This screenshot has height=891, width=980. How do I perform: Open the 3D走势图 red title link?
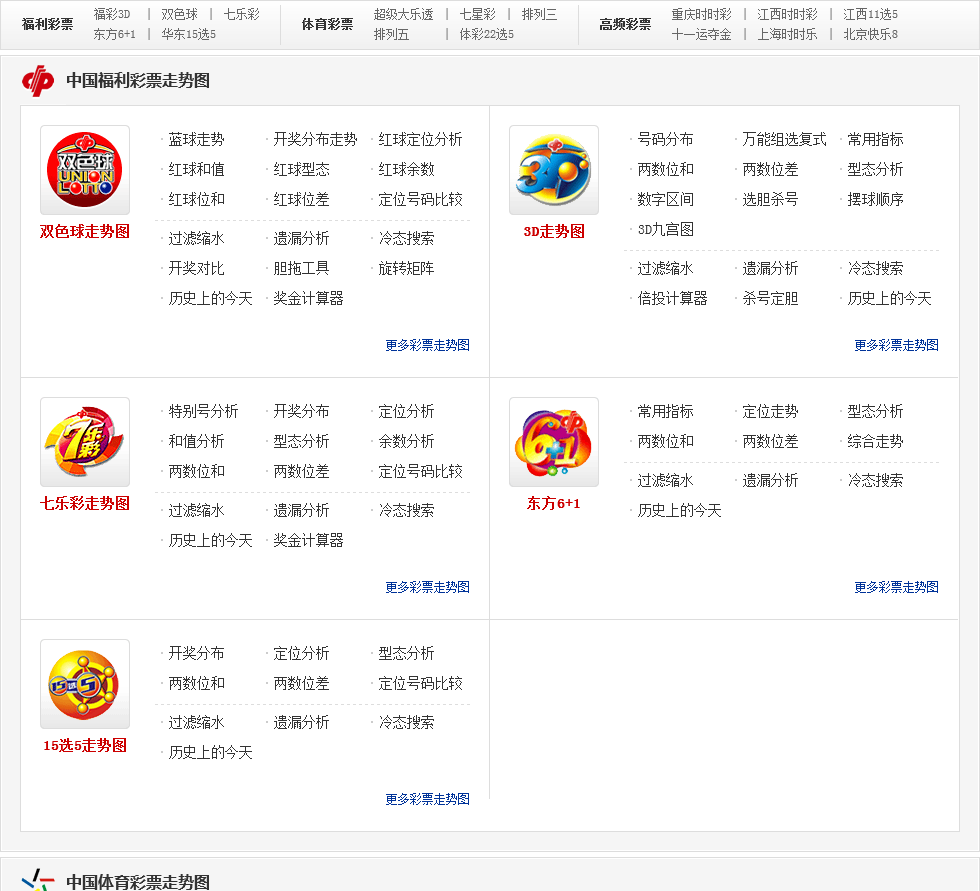tap(554, 231)
